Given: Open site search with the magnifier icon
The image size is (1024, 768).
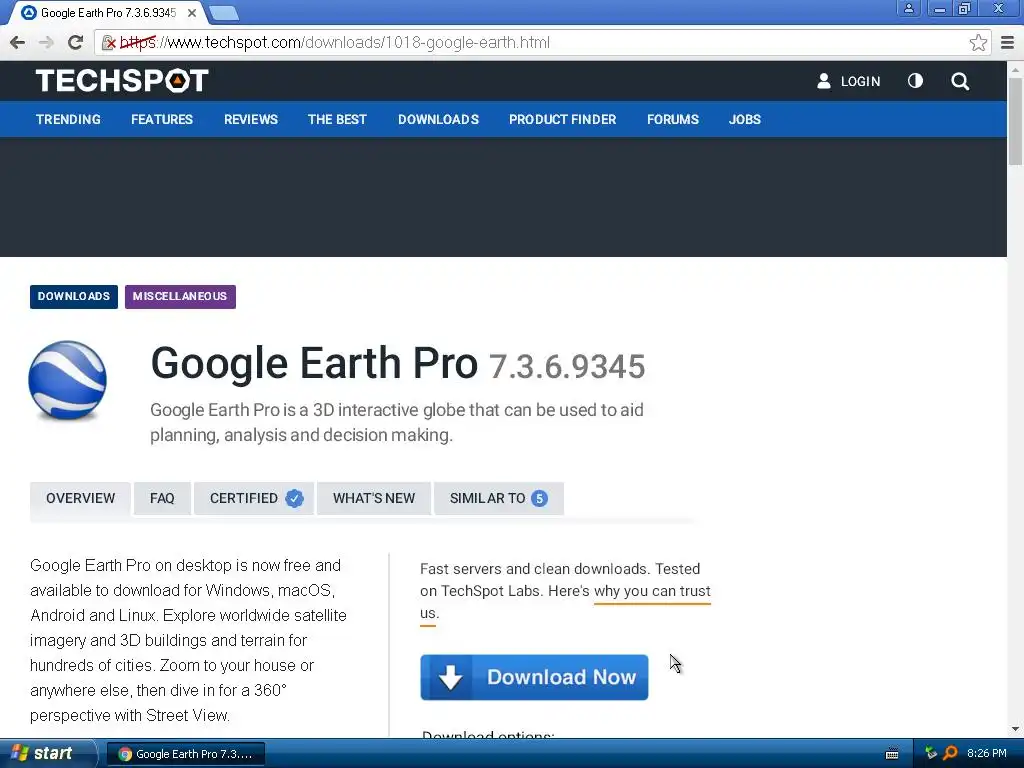Looking at the screenshot, I should (960, 81).
